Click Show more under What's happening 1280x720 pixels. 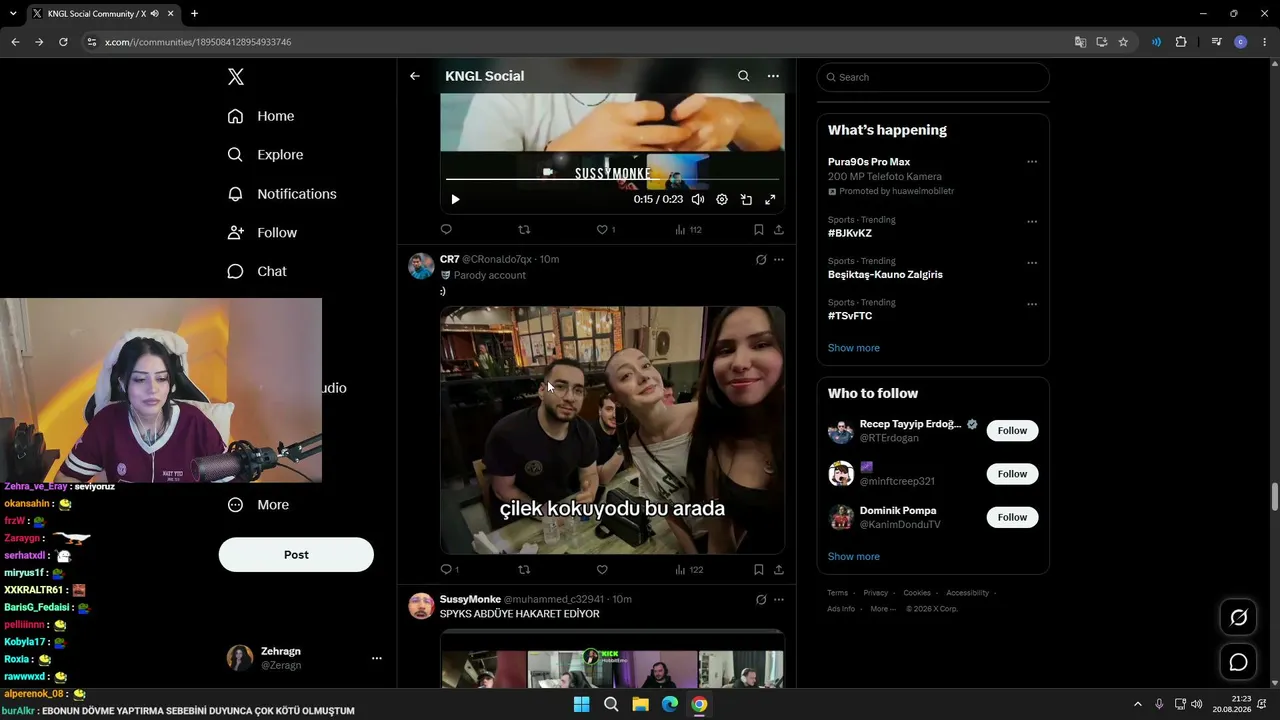coord(854,348)
